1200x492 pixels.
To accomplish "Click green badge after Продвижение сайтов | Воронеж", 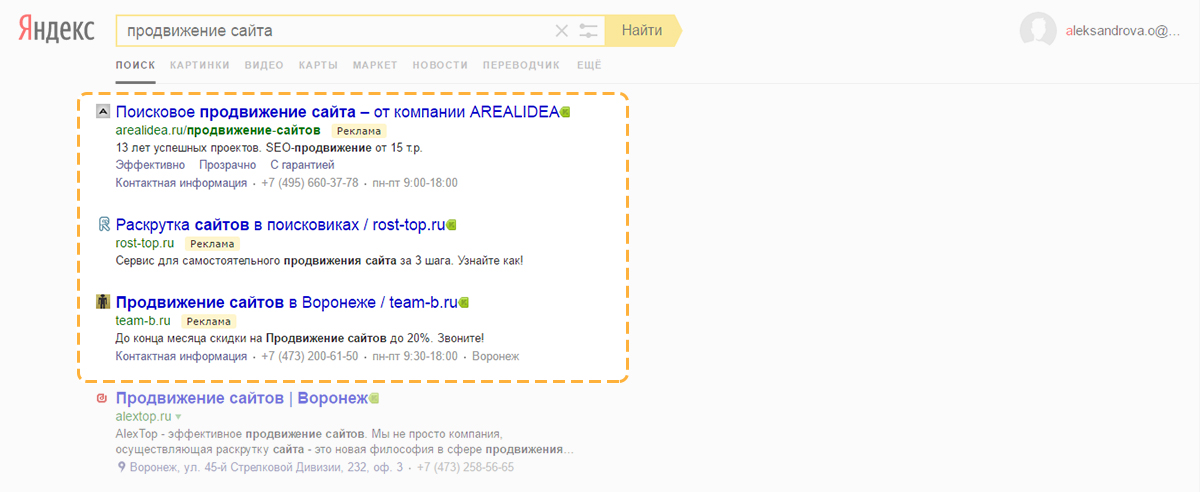I will point(375,399).
